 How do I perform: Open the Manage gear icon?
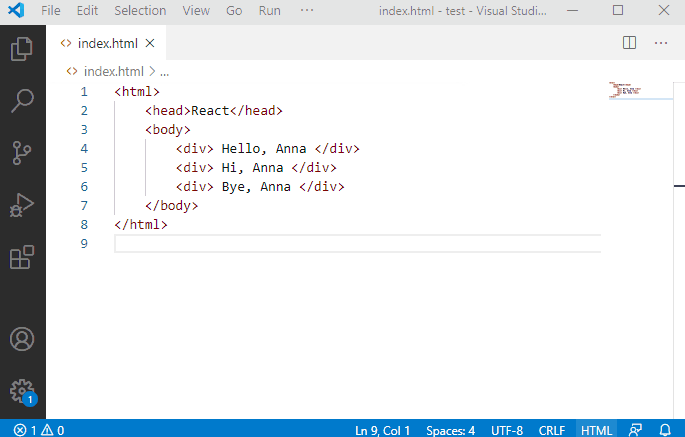23,392
